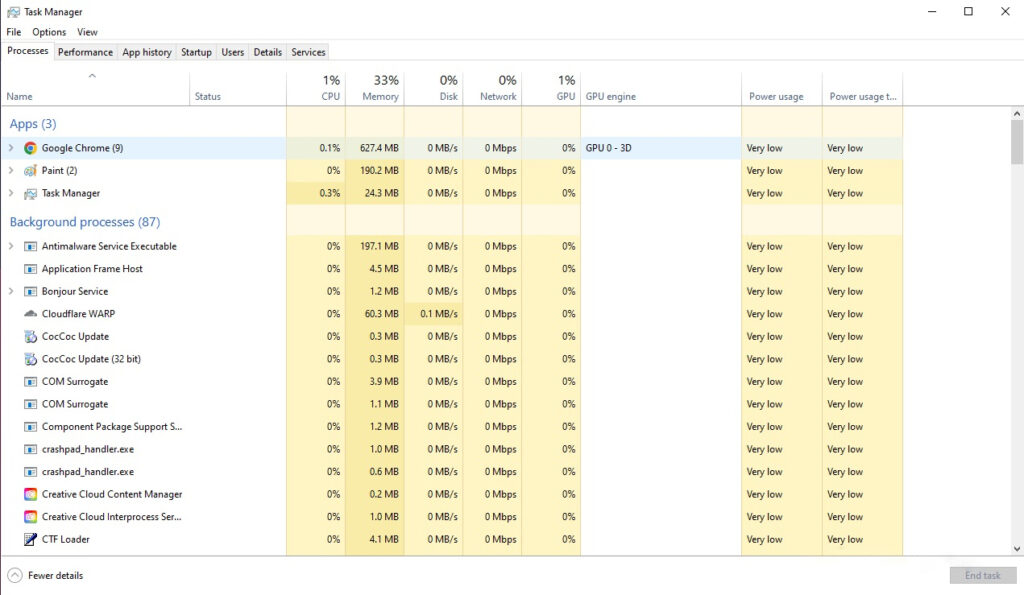The width and height of the screenshot is (1024, 595).
Task: Click the Paint application icon
Action: coord(33,170)
